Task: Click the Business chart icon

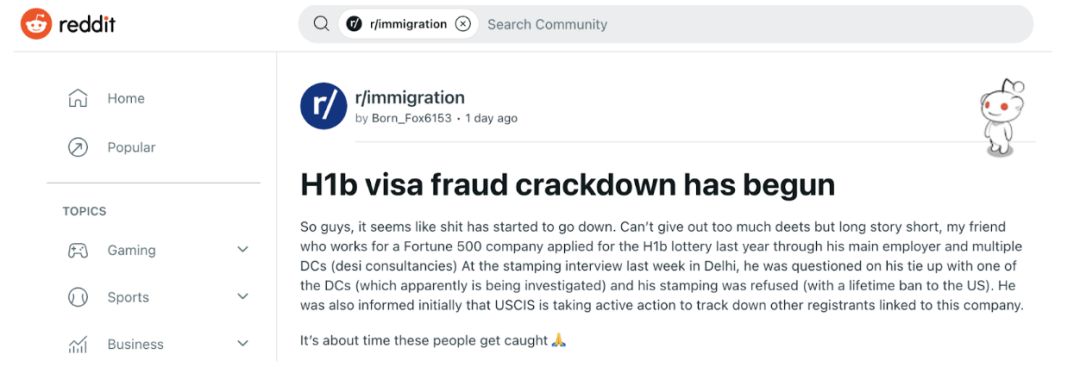Action: [78, 344]
